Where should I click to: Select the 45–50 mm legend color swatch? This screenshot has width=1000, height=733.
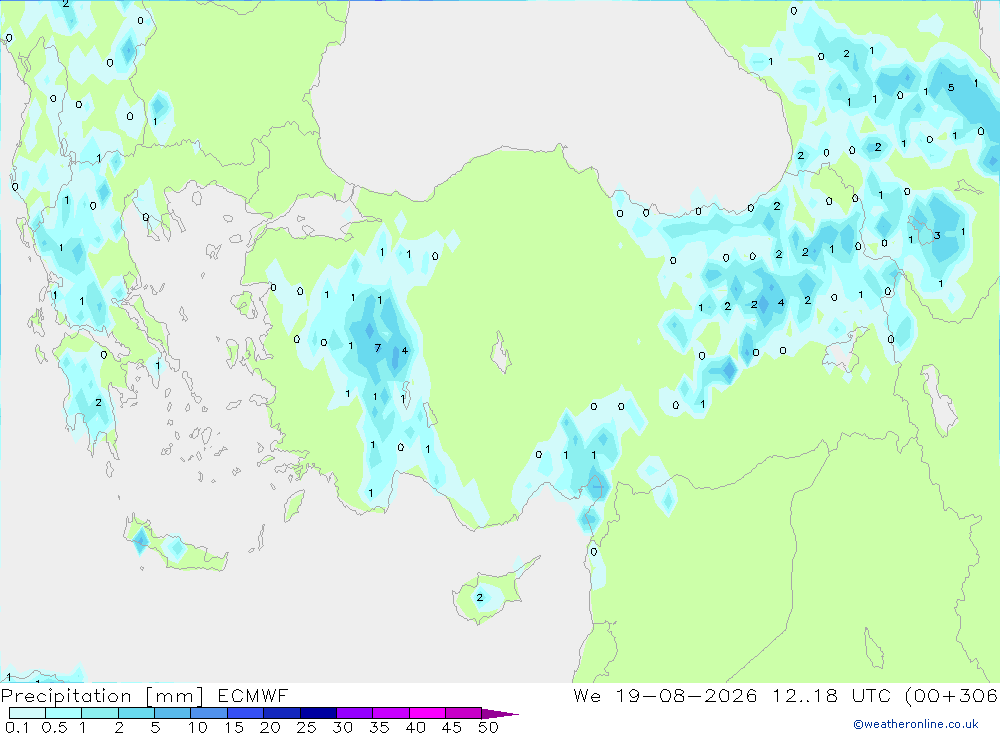463,713
